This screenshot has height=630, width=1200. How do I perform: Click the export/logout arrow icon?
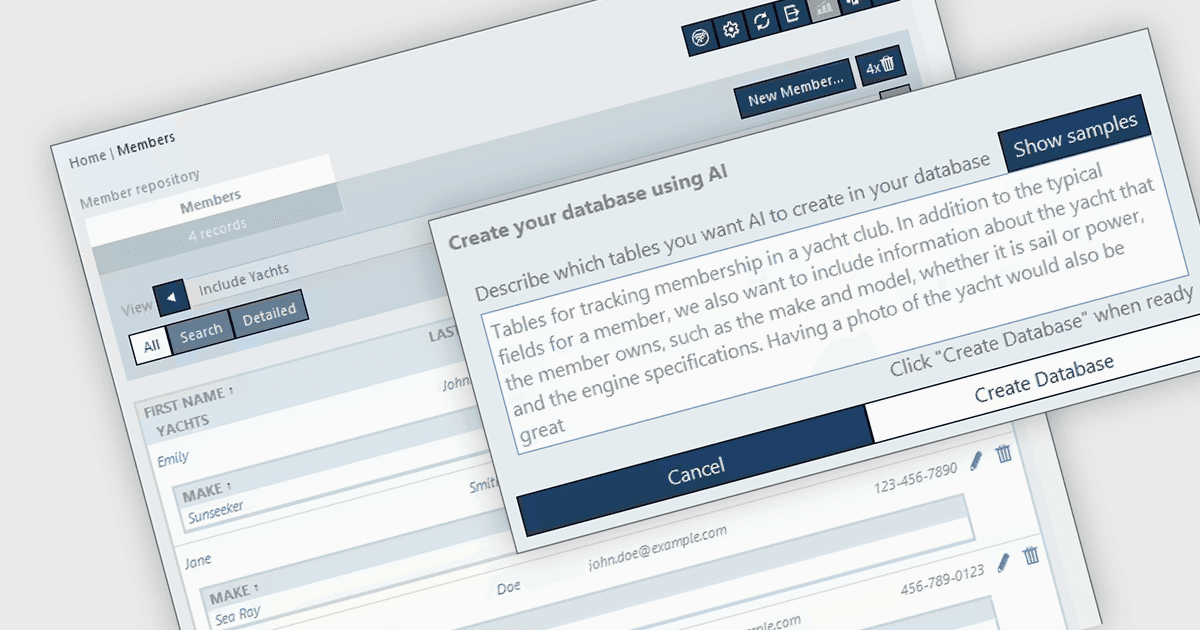(792, 14)
